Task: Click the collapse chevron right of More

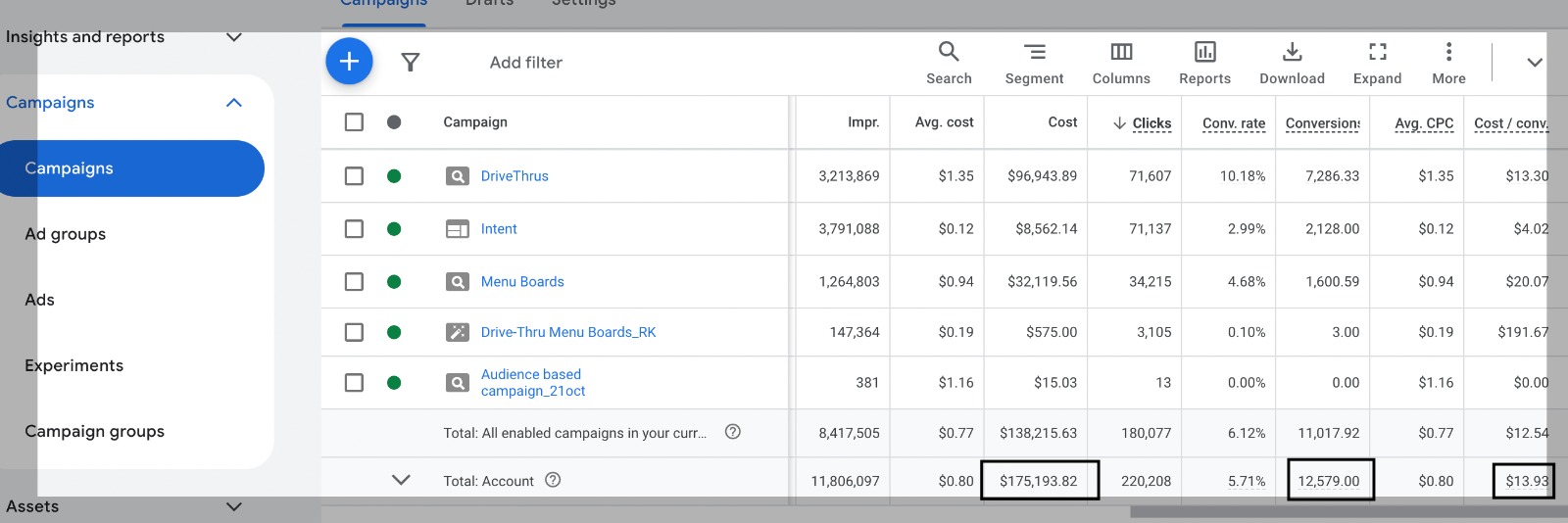Action: click(1535, 63)
